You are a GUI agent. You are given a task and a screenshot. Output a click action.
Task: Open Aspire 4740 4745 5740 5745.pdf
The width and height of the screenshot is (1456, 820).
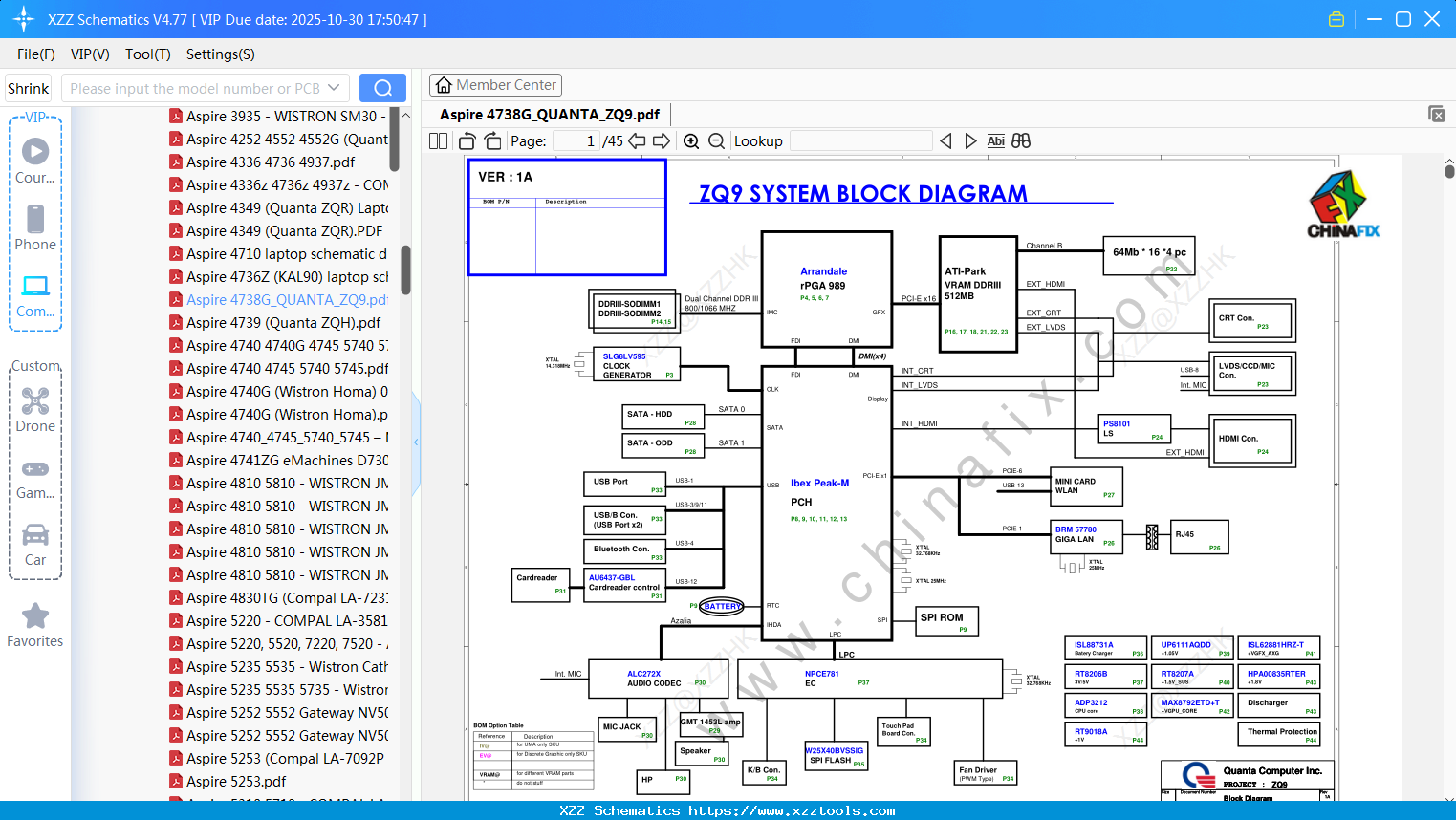(287, 368)
